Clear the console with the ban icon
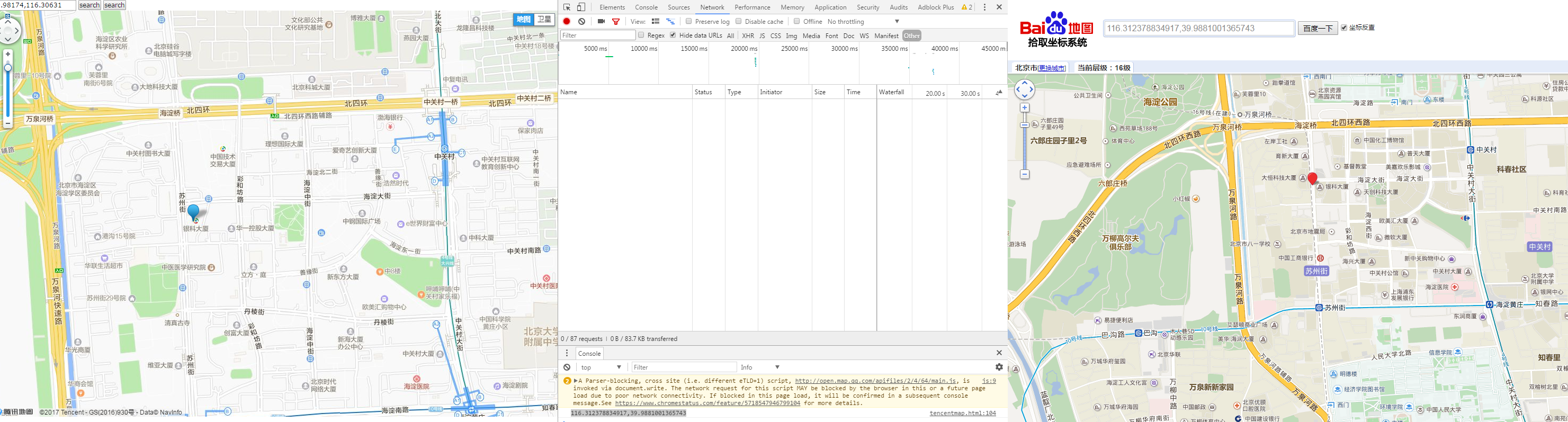The width and height of the screenshot is (1568, 422). pyautogui.click(x=567, y=367)
